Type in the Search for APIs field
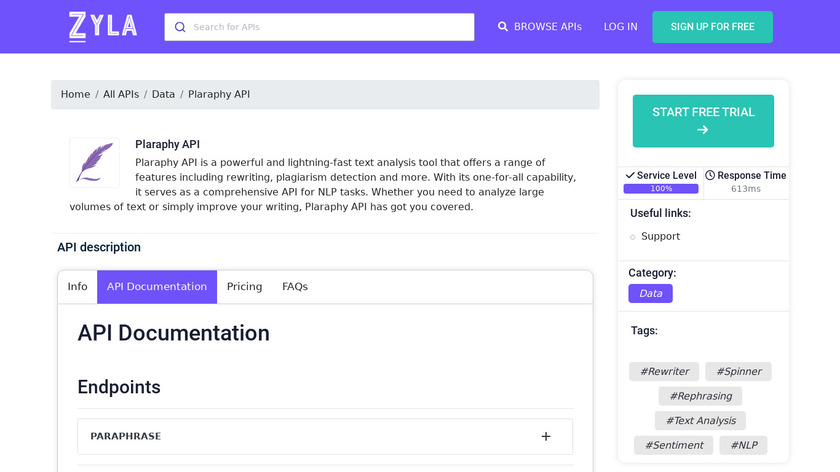This screenshot has width=840, height=472. 330,27
